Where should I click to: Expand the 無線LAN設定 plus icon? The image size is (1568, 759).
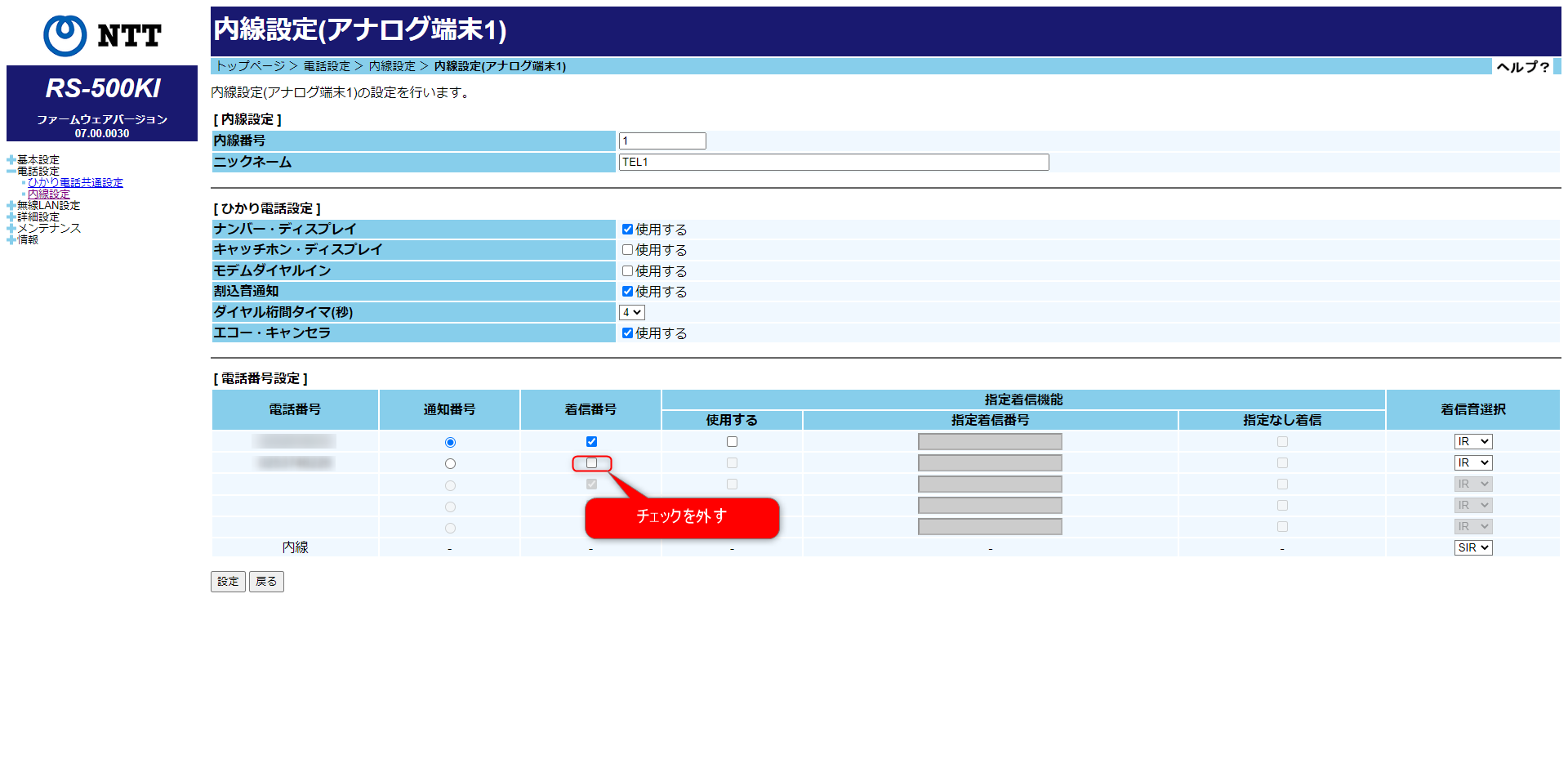pyautogui.click(x=11, y=206)
